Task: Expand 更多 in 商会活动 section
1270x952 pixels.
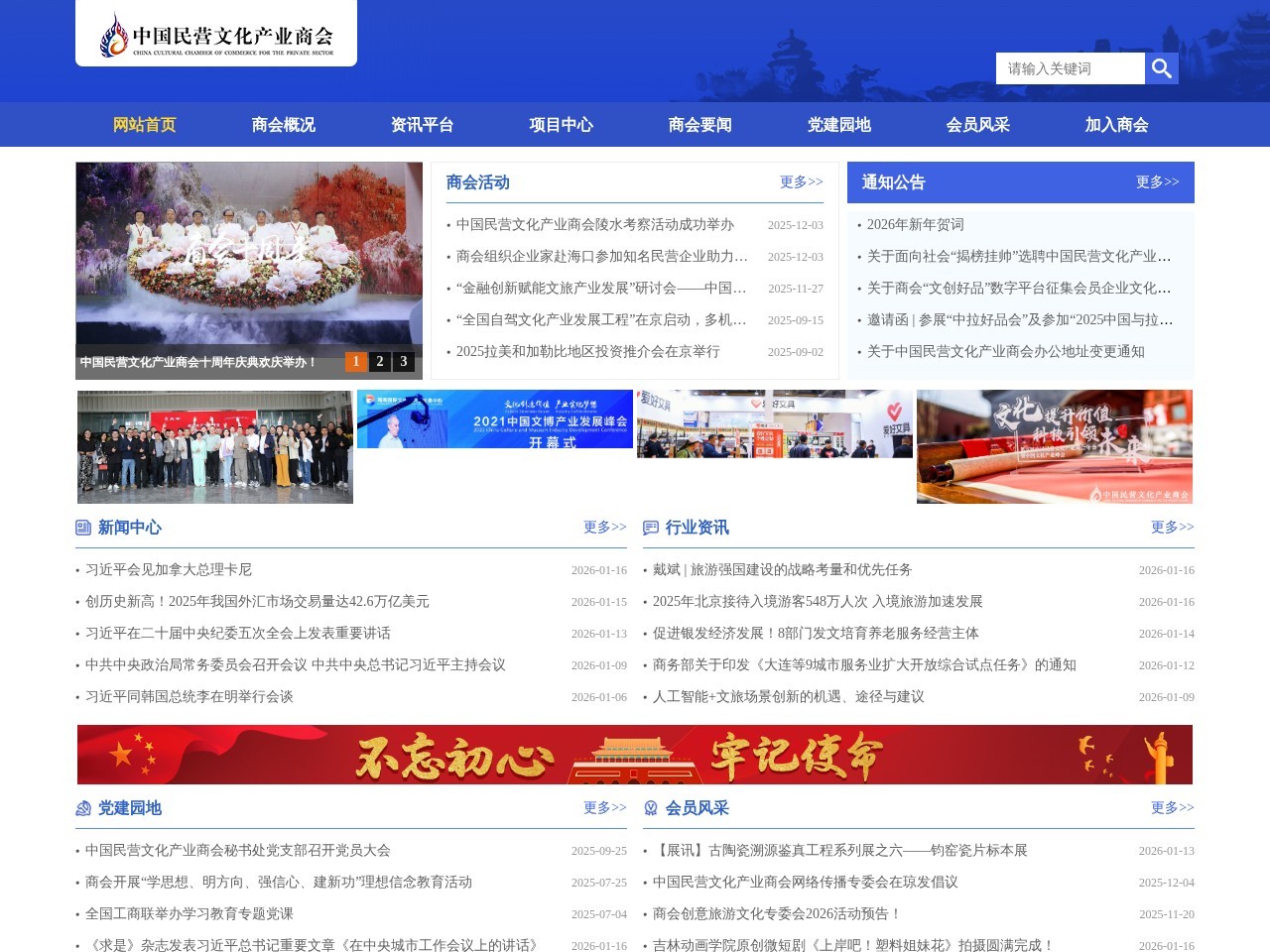Action: tap(801, 182)
